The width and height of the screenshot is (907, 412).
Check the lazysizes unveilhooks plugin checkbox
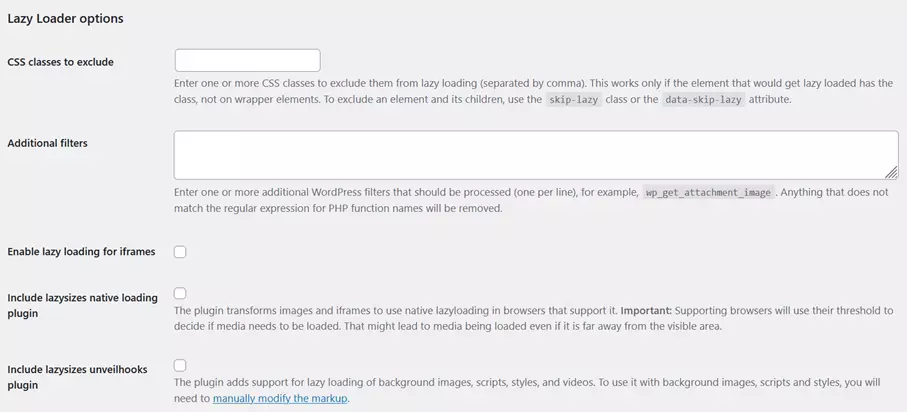(180, 365)
